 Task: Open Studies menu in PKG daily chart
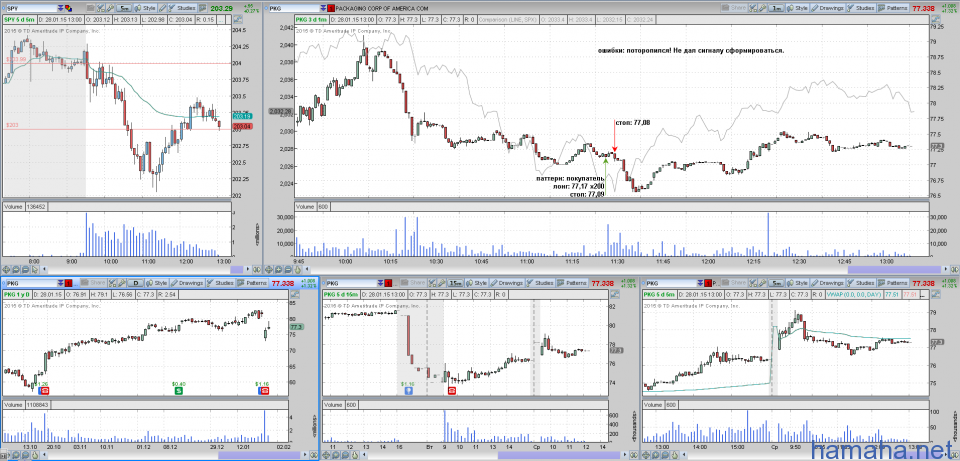pos(220,283)
